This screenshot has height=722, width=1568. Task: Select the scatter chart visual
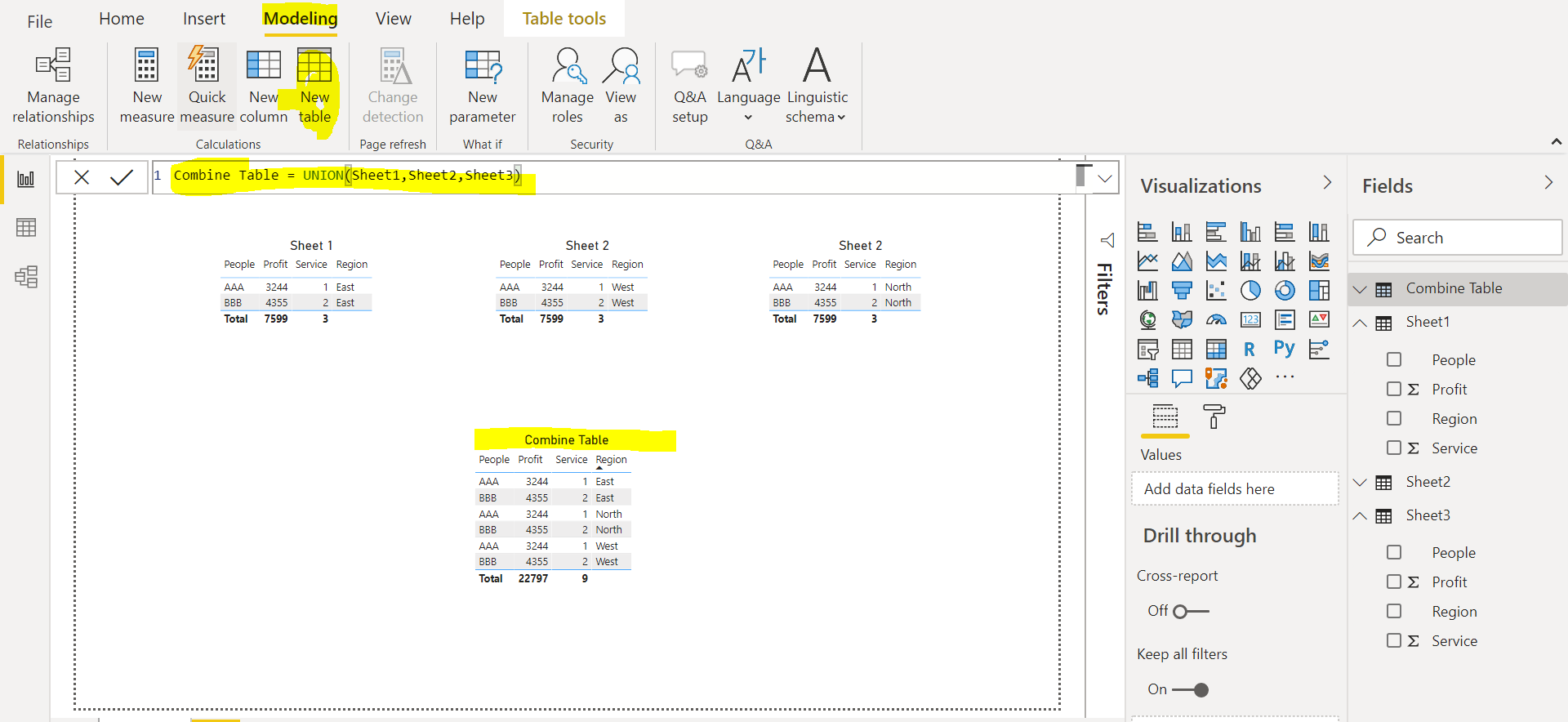tap(1216, 291)
